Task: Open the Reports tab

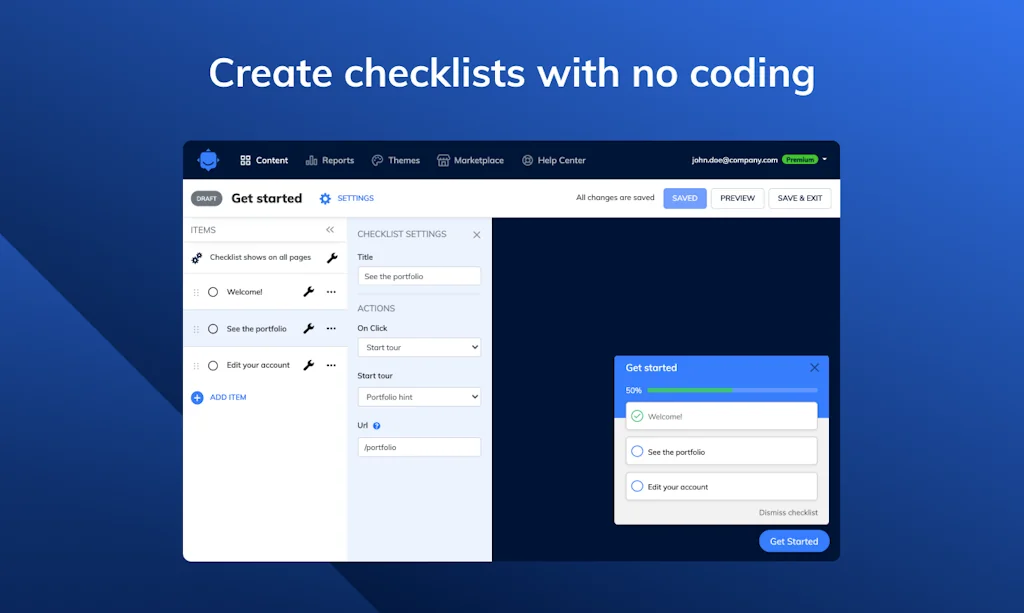Action: (330, 160)
